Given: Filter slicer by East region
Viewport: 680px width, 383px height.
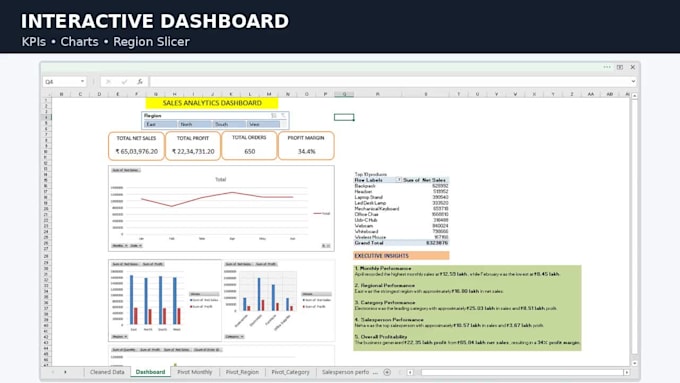Looking at the screenshot, I should [160, 124].
